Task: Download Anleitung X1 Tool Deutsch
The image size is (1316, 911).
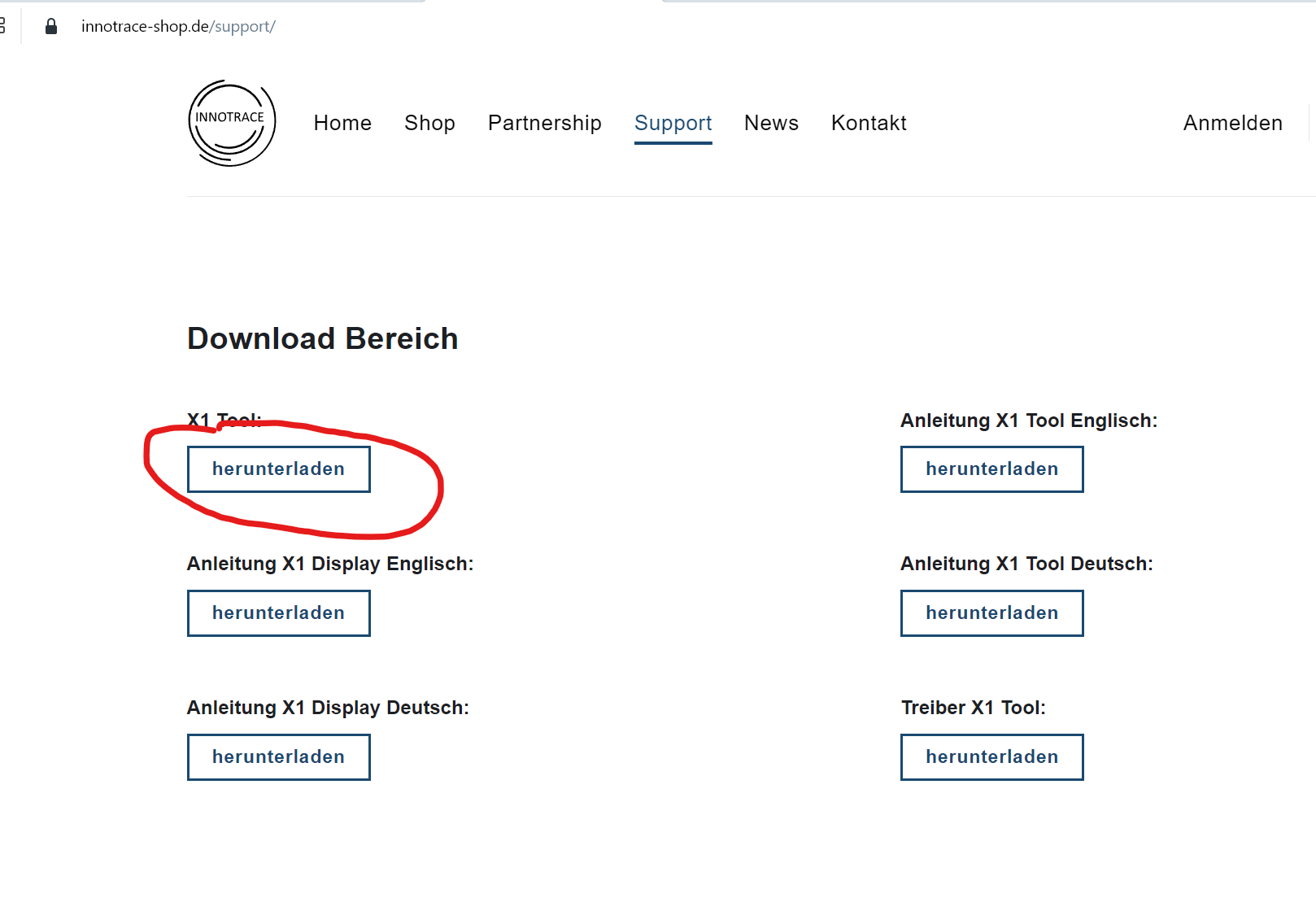Action: 991,613
